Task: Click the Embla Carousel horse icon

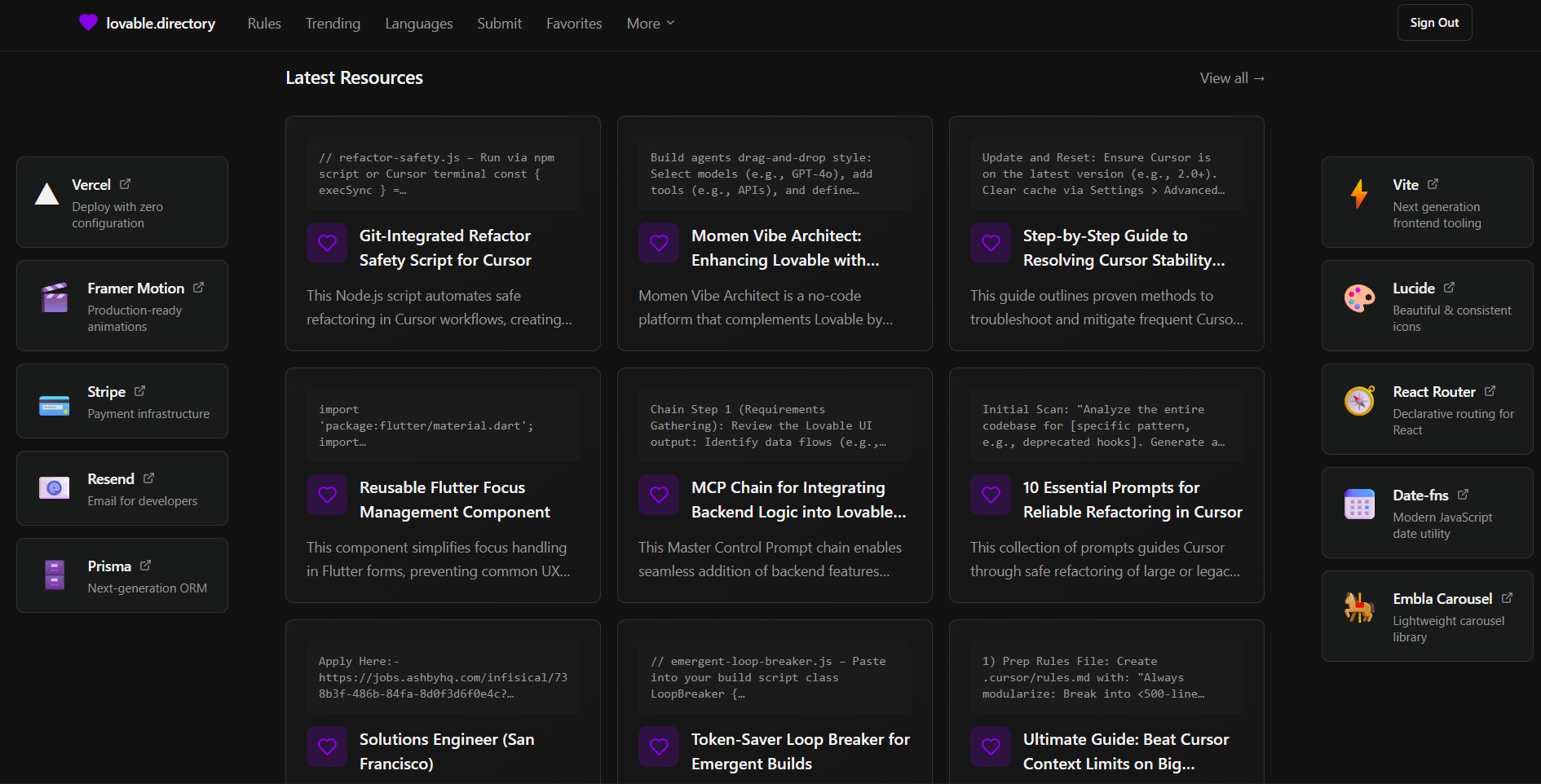Action: (x=1359, y=607)
